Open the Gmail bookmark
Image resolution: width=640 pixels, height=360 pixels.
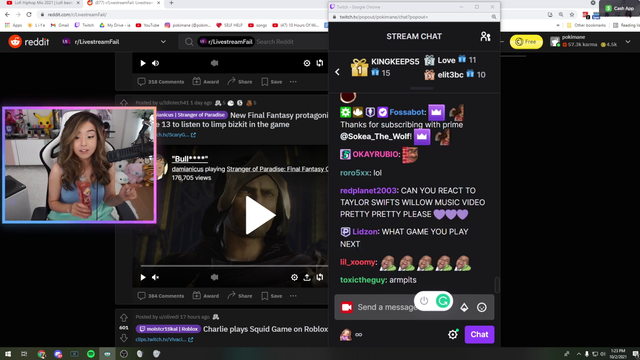tap(60, 25)
